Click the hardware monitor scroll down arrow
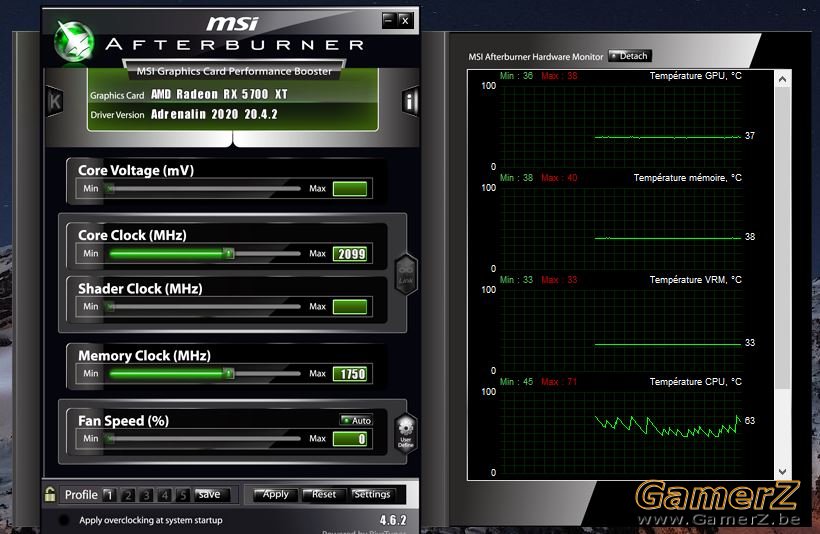Screen dimensions: 820x534 coord(782,471)
